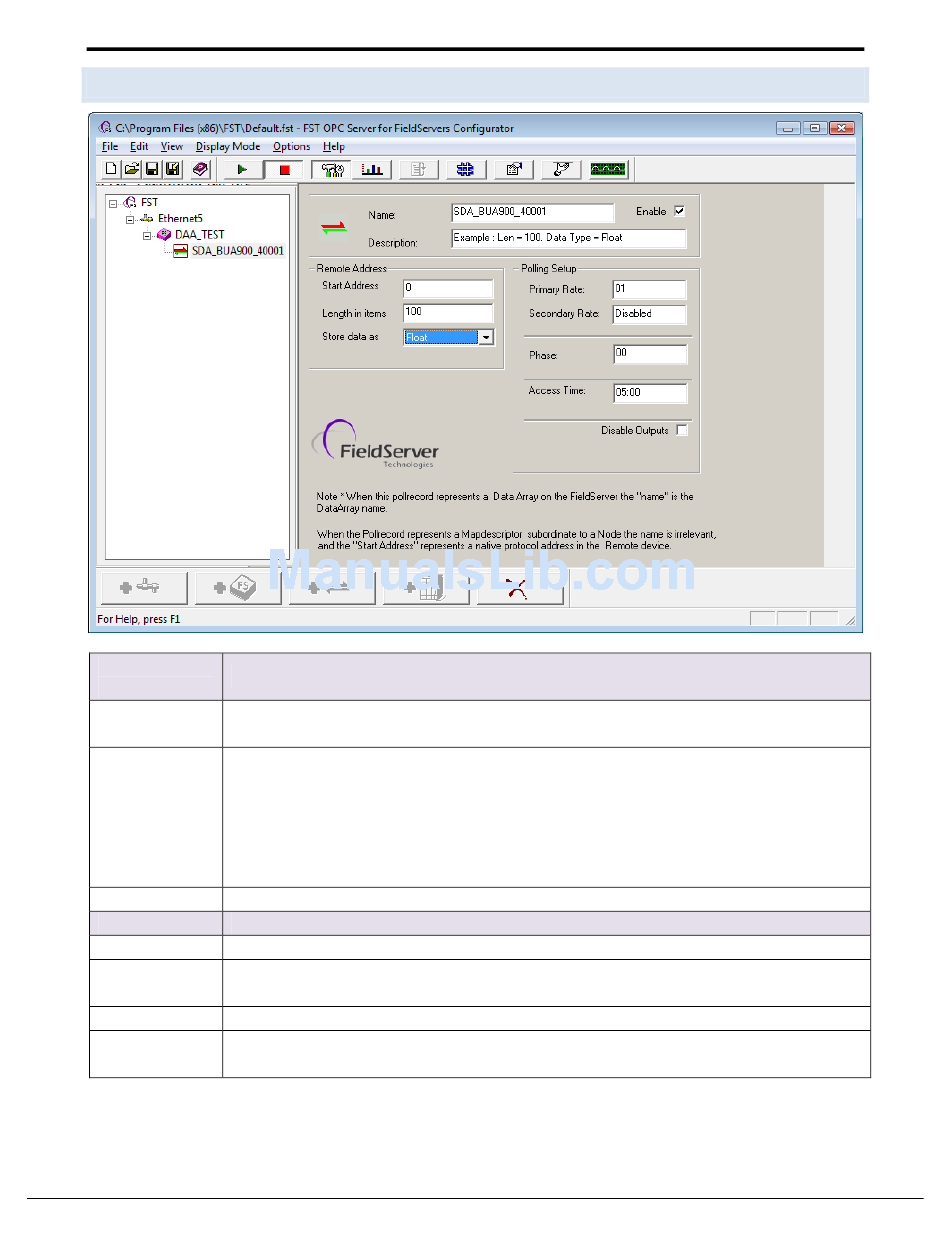
Task: Click the greyed-out list toolbar icon
Action: [418, 169]
